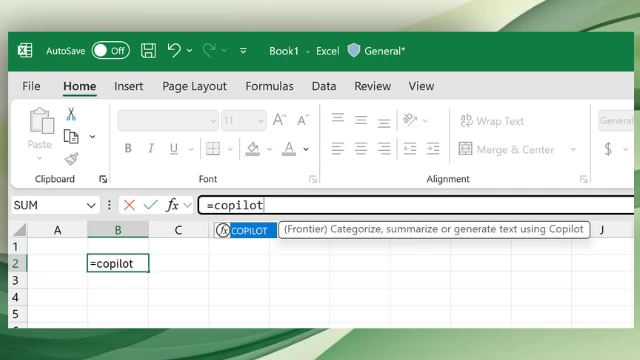Image resolution: width=640 pixels, height=360 pixels.
Task: Switch to the Home tab
Action: click(80, 86)
